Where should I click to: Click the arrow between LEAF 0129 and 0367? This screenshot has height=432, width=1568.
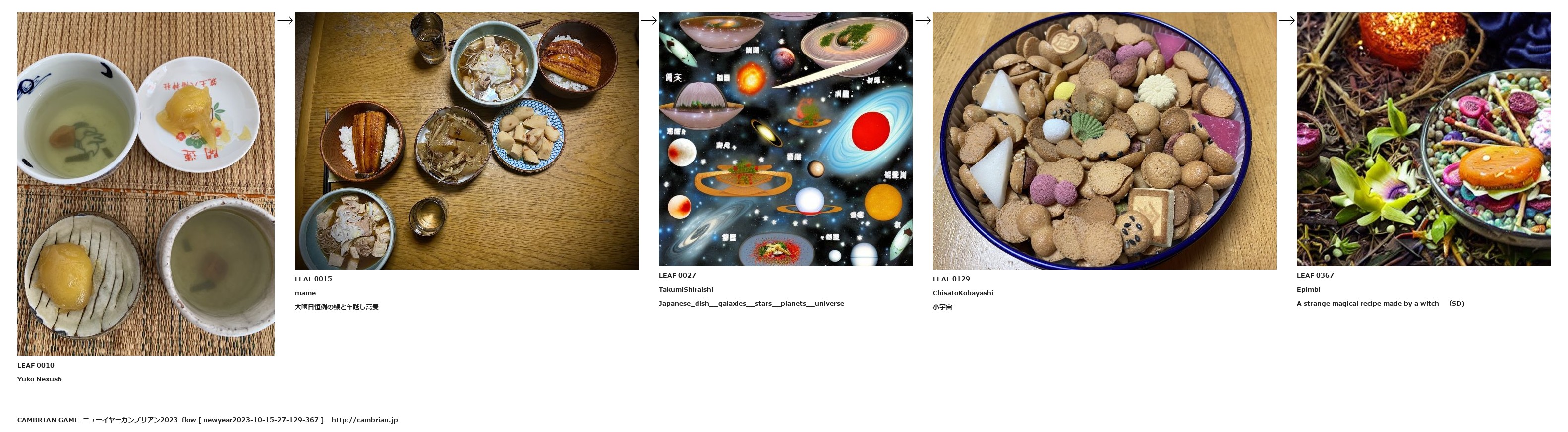tap(1287, 20)
